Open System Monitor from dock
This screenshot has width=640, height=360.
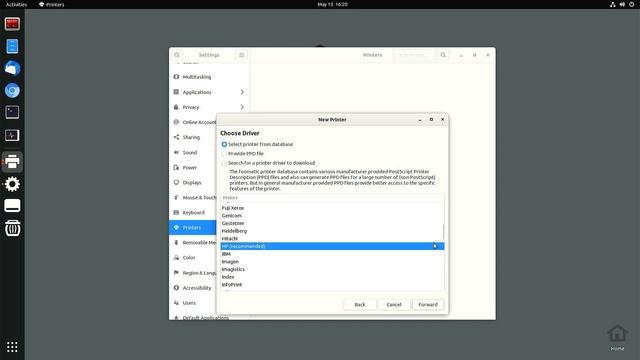point(12,135)
